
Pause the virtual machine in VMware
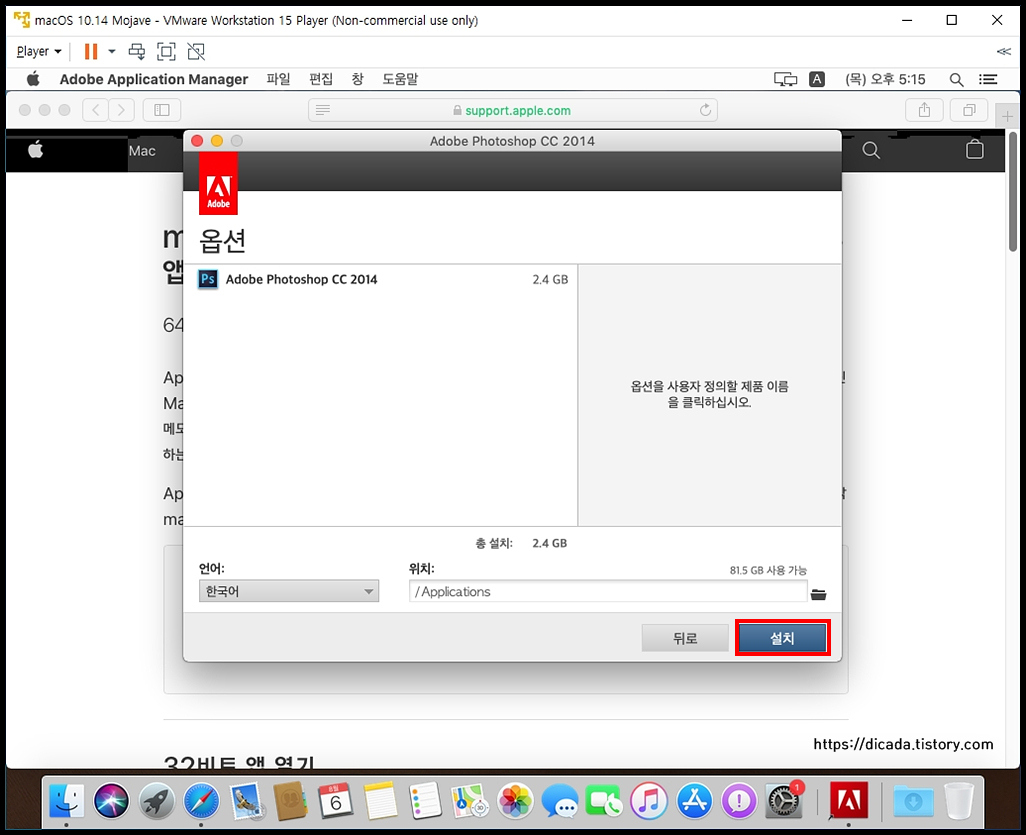(x=91, y=51)
